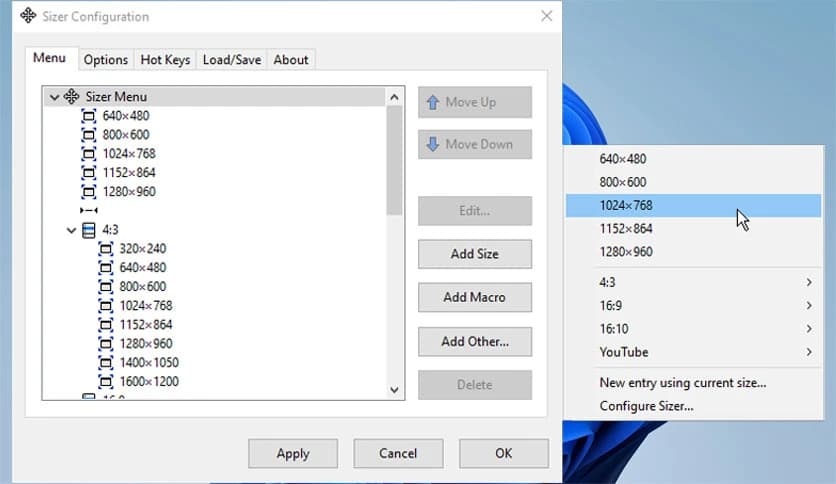Click the Move Up arrow icon

[x=433, y=102]
